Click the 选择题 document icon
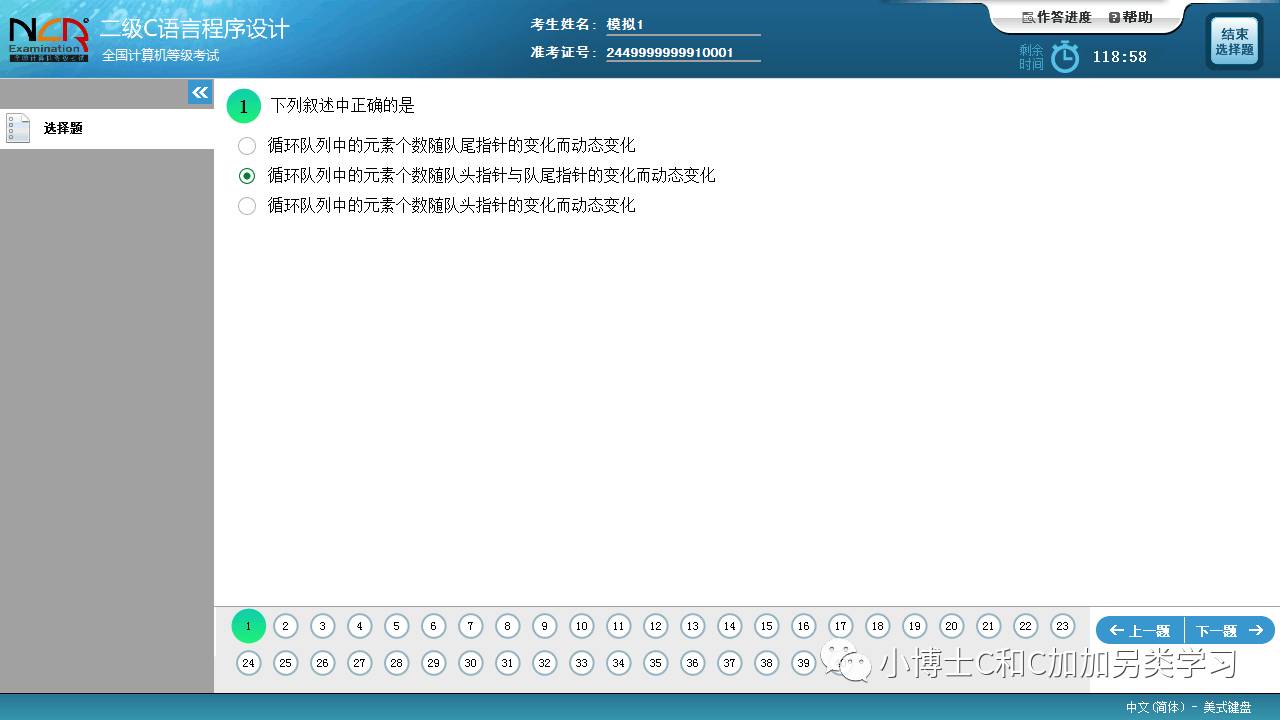The width and height of the screenshot is (1280, 720). pyautogui.click(x=18, y=129)
